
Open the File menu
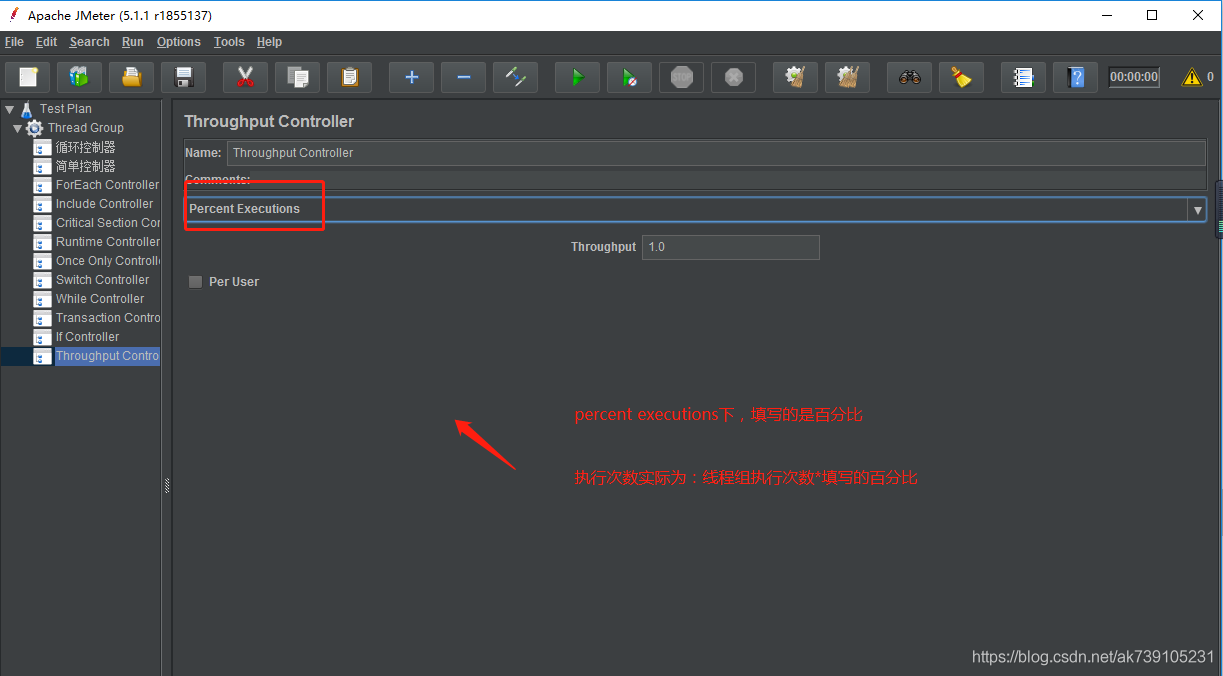coord(14,42)
